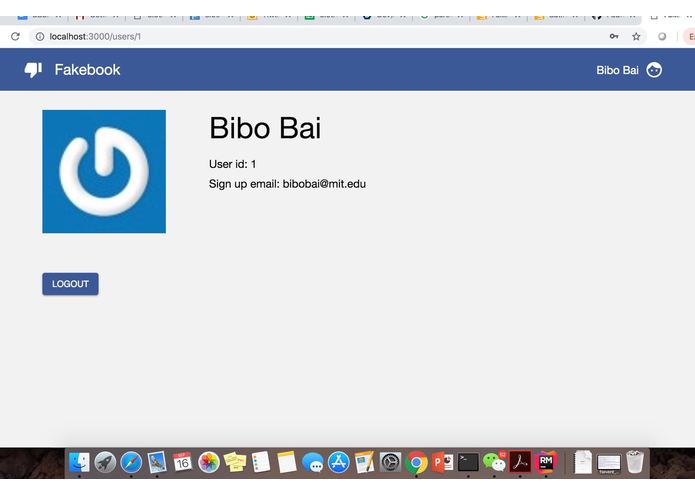The width and height of the screenshot is (695, 494).
Task: Click the Fakebook thumbs-down logo icon
Action: (x=33, y=70)
